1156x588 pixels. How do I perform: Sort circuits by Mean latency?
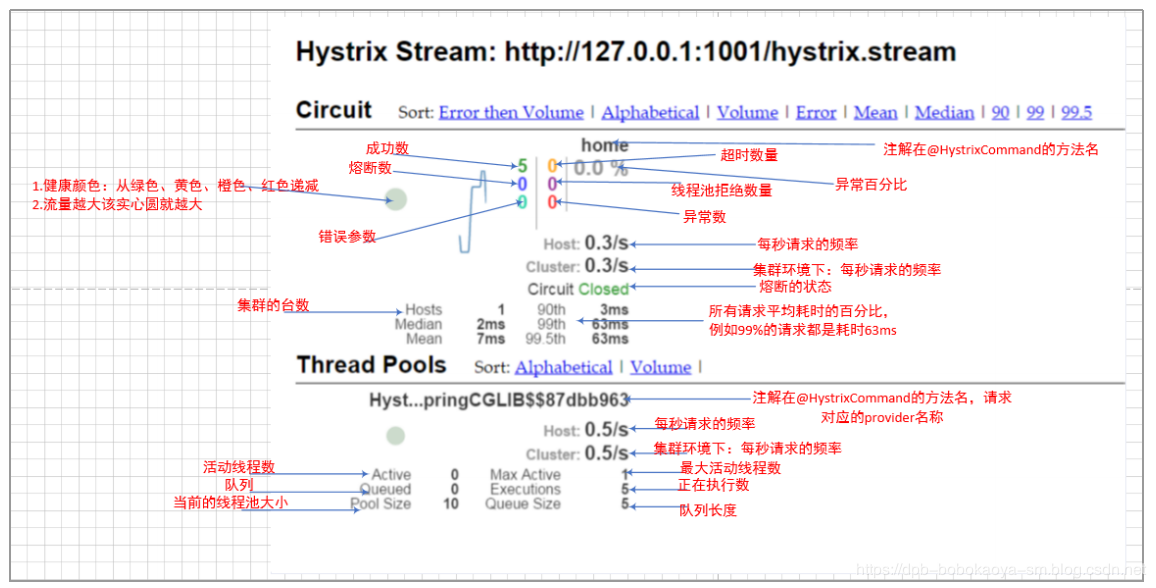tap(876, 112)
